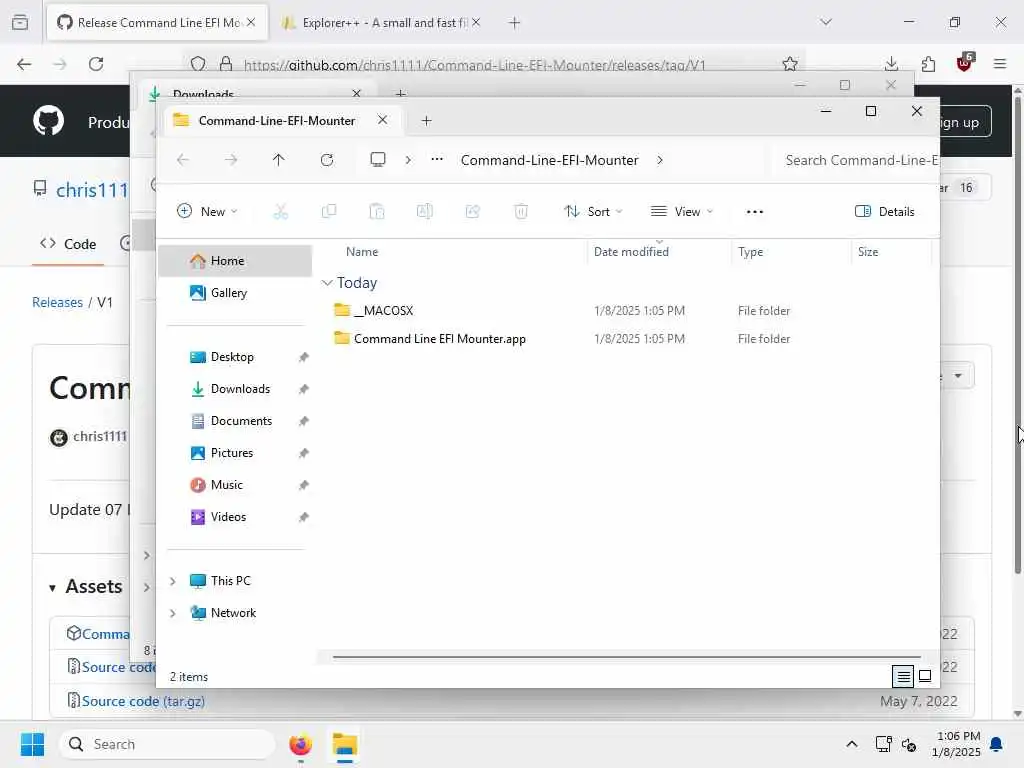This screenshot has height=768, width=1024.
Task: Open File Explorer from the Windows taskbar
Action: 345,744
